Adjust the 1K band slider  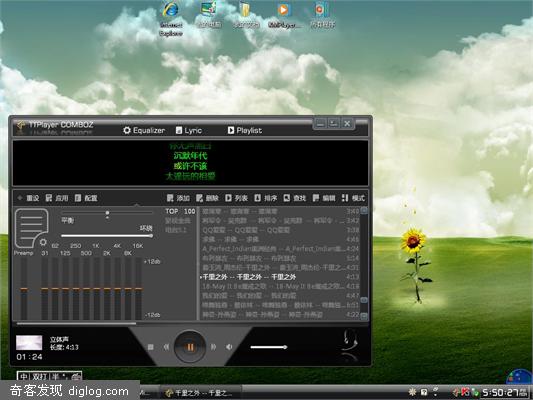97,288
